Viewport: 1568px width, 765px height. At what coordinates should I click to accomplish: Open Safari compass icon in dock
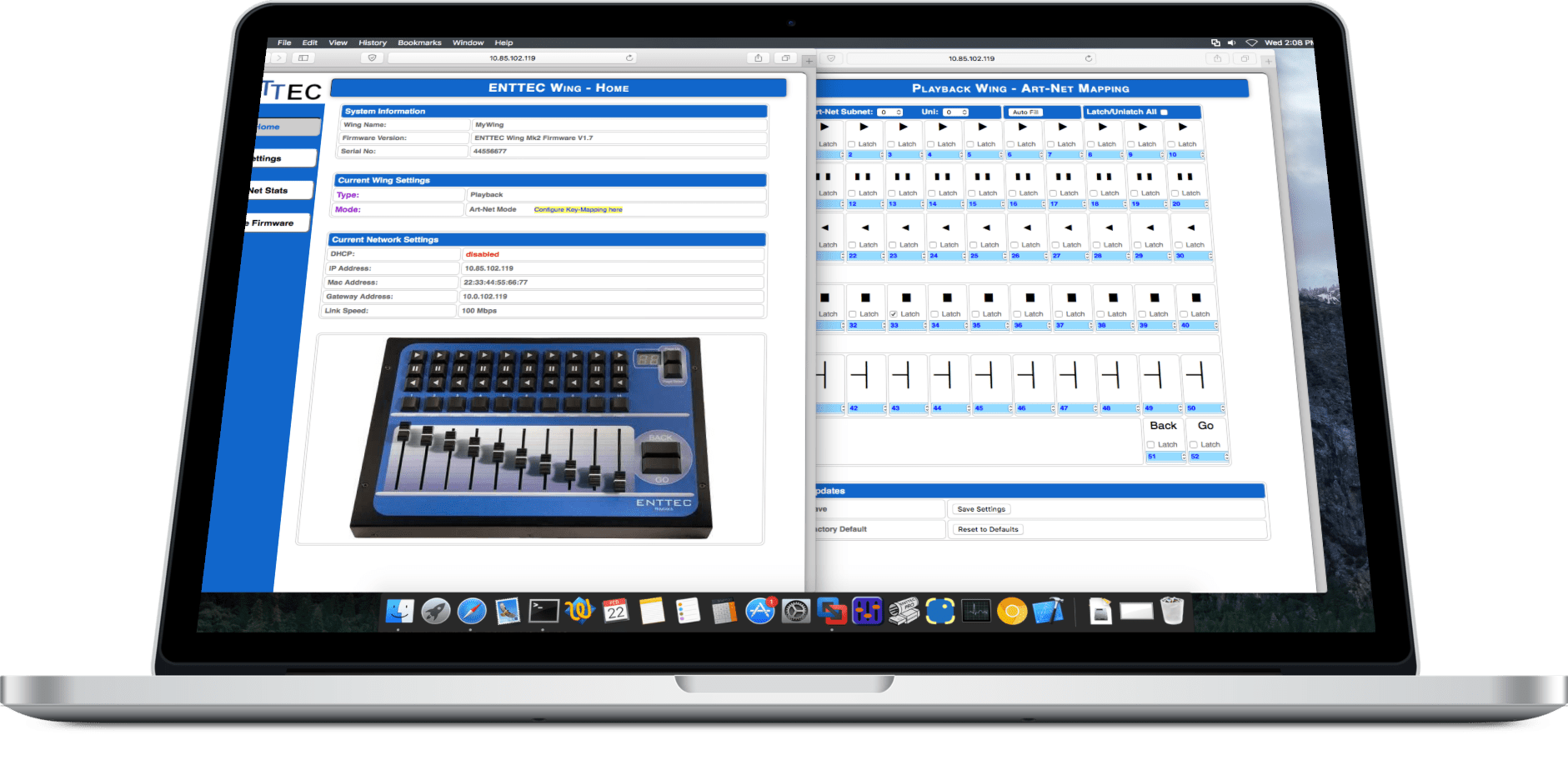(472, 612)
